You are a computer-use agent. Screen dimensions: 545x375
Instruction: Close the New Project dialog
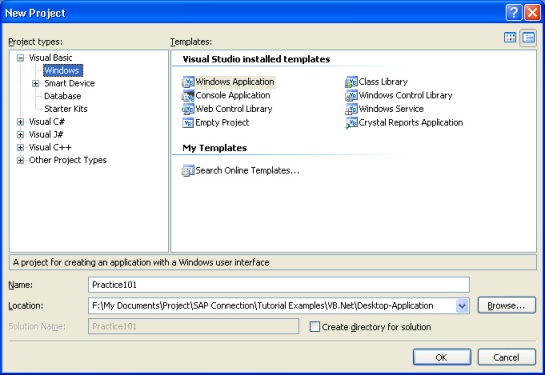[532, 13]
